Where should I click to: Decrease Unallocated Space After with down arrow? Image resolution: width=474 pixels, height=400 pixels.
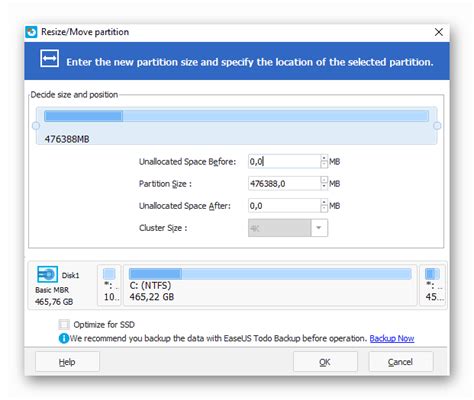[x=324, y=209]
